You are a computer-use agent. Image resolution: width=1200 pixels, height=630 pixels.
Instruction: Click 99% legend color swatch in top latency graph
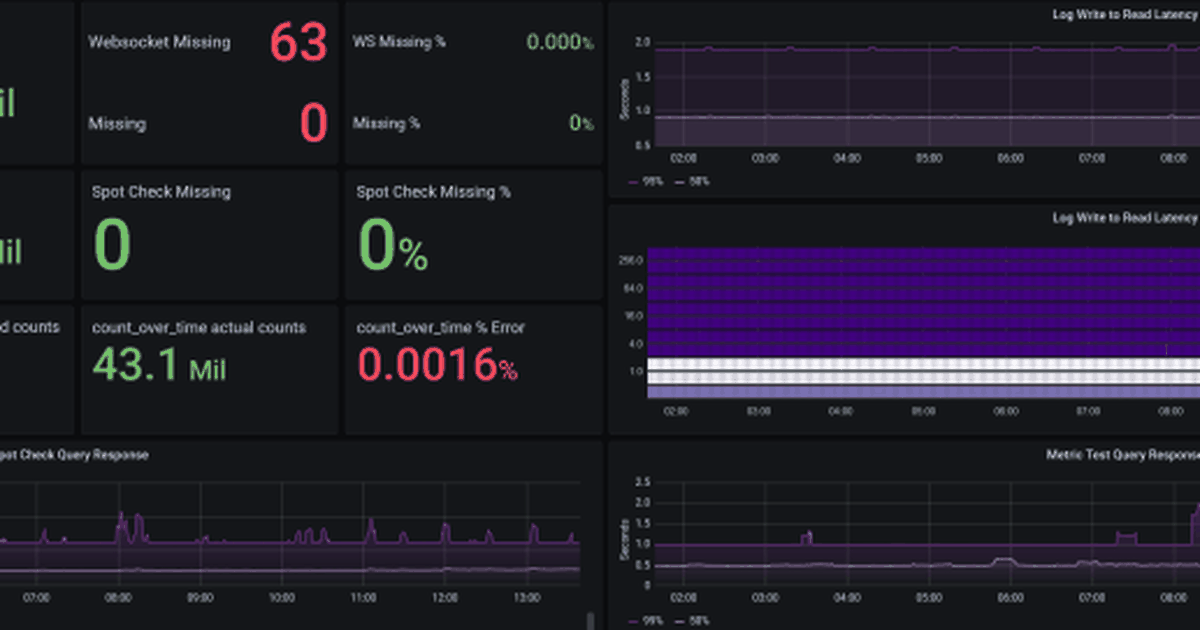(x=634, y=181)
